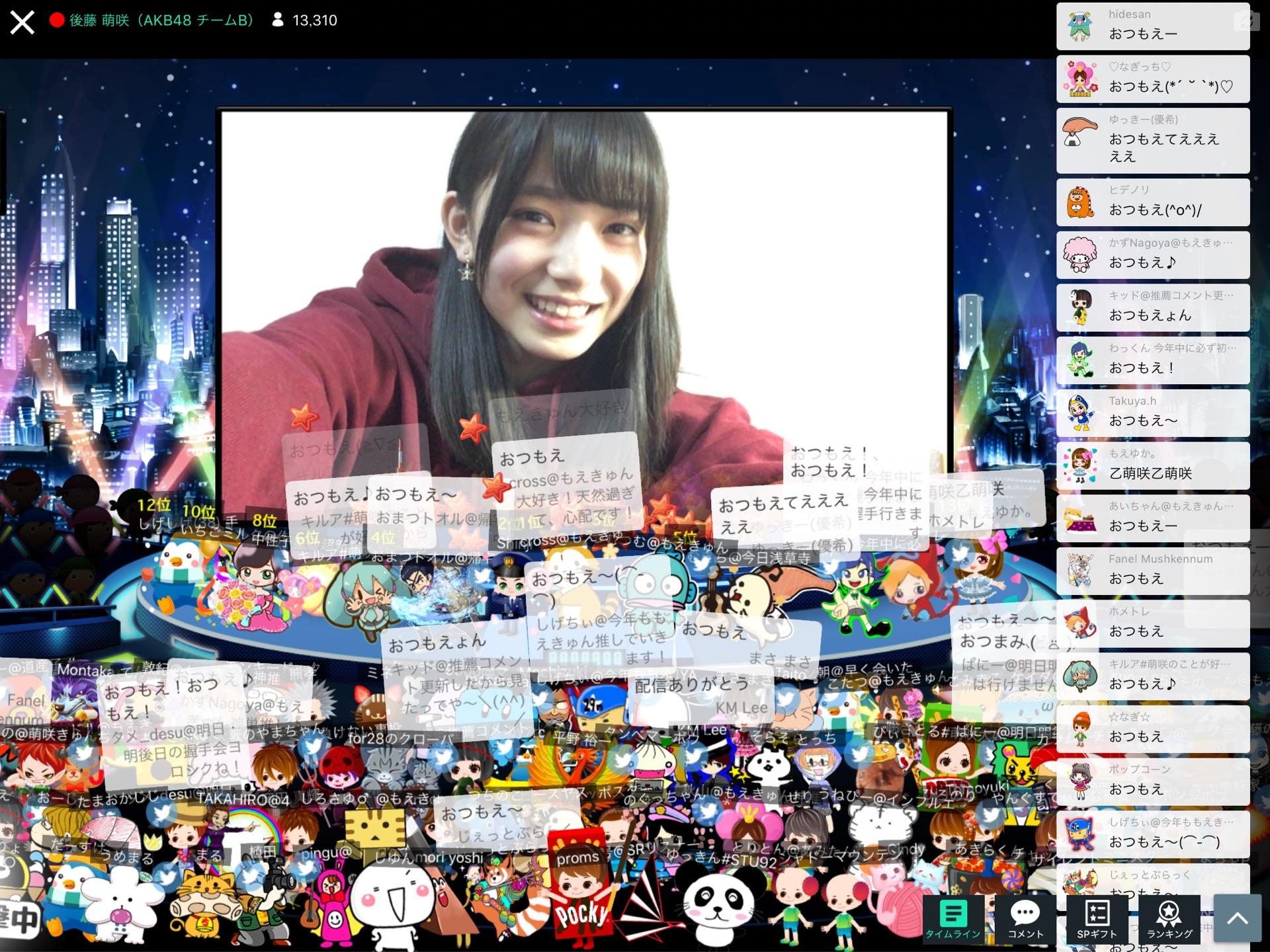Image resolution: width=1270 pixels, height=952 pixels.
Task: Collapse timeline with the up chevron
Action: 1237,918
